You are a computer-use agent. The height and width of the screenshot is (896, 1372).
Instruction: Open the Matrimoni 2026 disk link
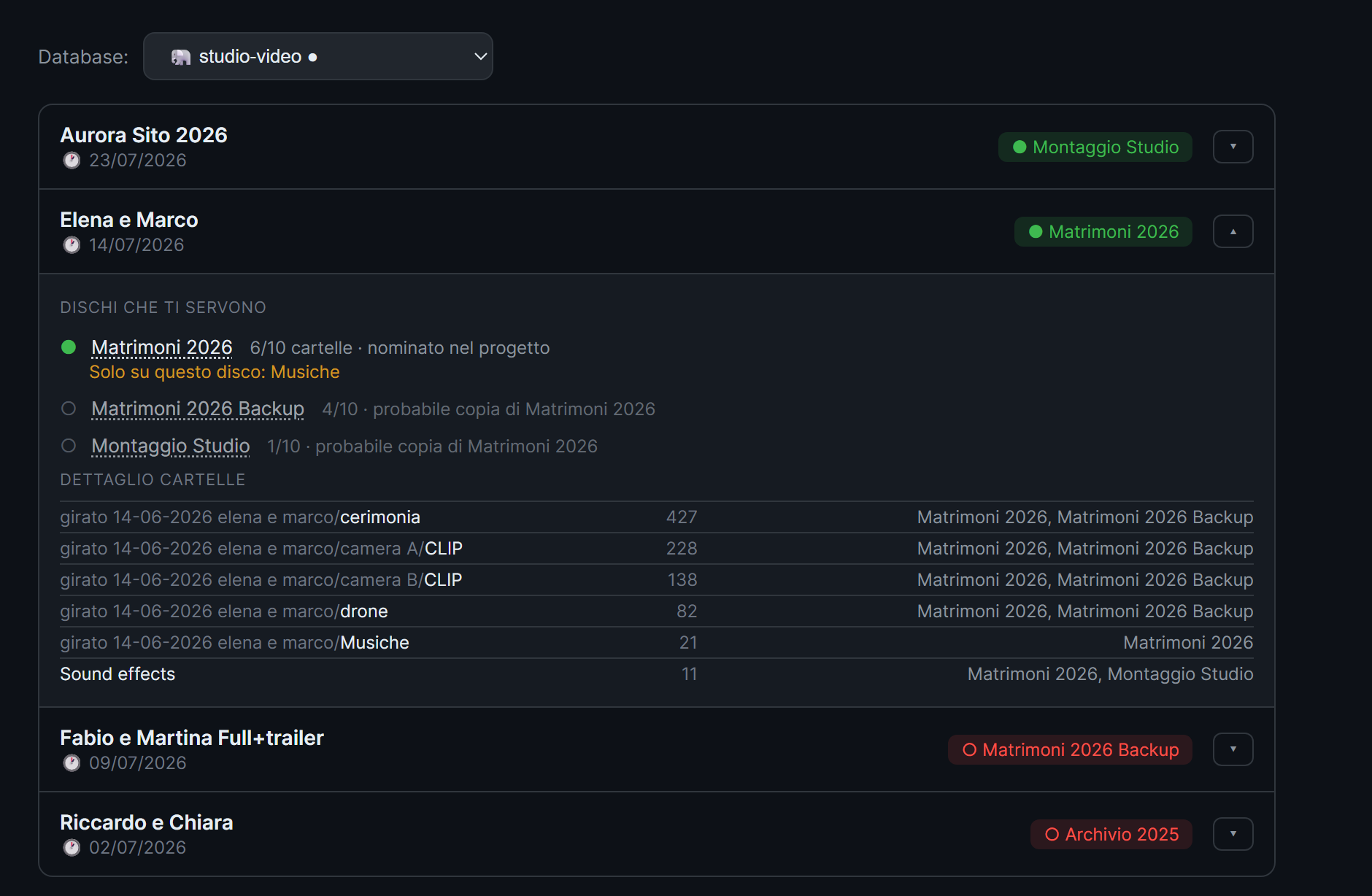point(162,347)
